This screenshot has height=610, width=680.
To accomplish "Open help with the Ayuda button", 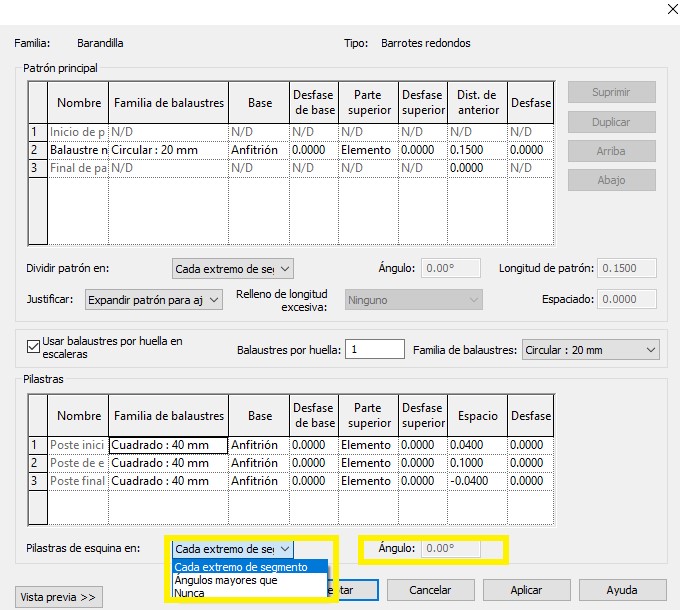I will pos(621,590).
